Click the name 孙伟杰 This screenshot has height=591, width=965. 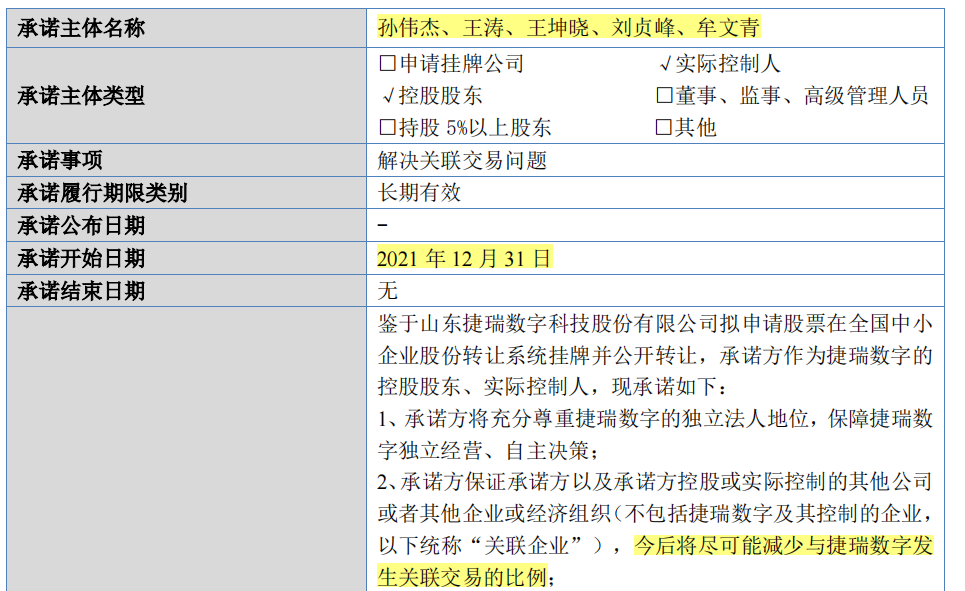pos(409,28)
